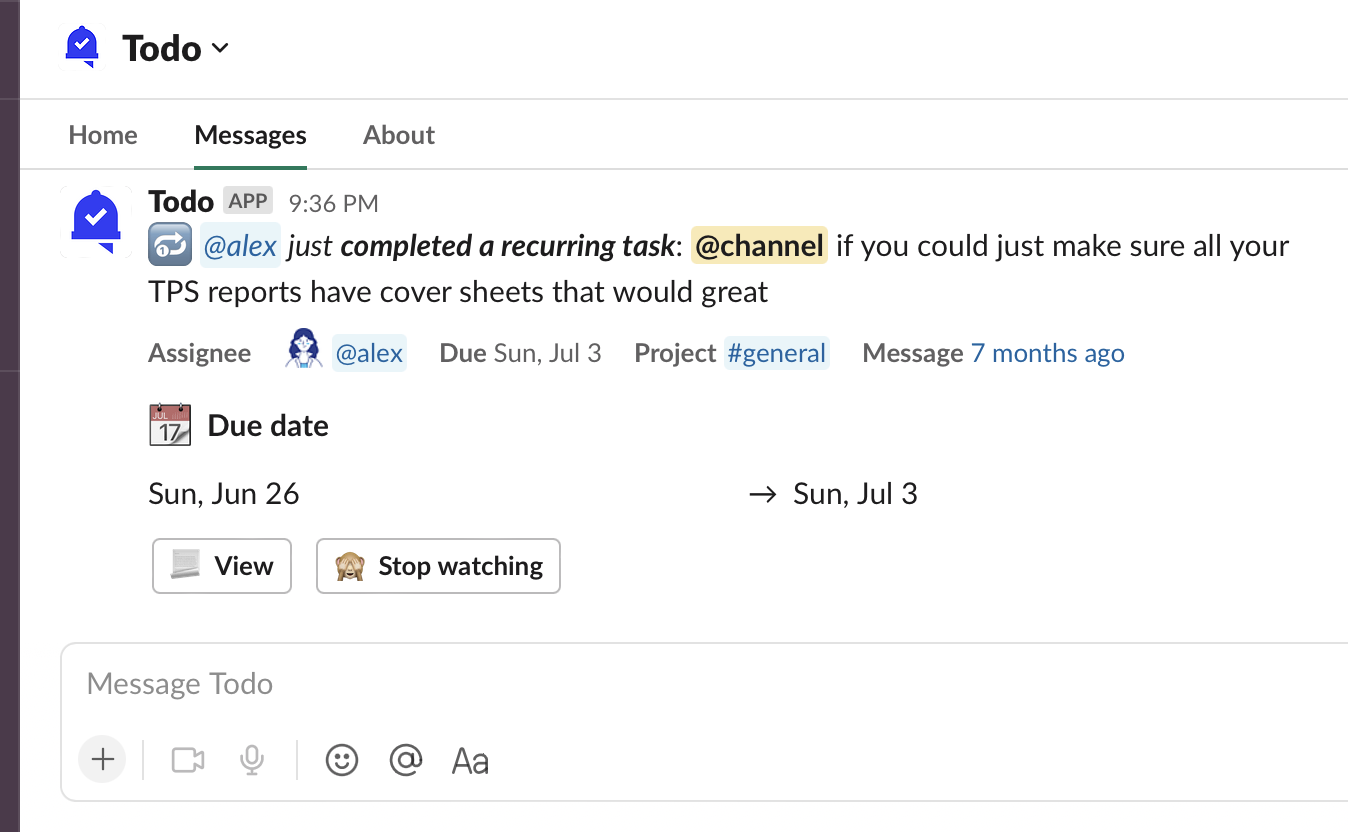Viewport: 1348px width, 832px height.
Task: Switch to the Home tab
Action: [x=103, y=135]
